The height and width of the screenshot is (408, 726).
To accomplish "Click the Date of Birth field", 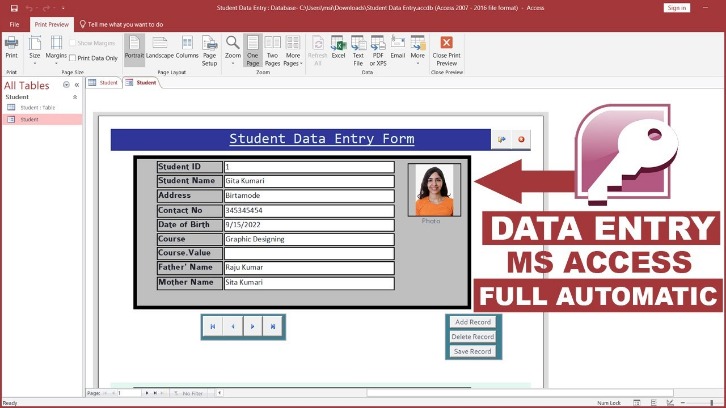I will 309,225.
